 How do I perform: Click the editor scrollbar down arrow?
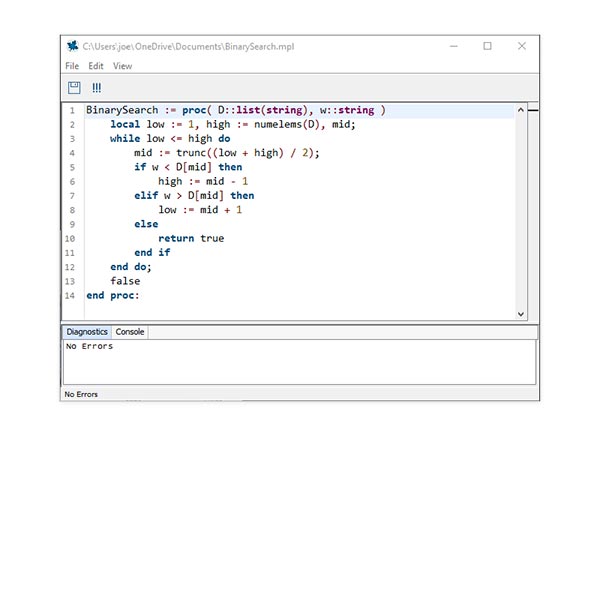pos(520,313)
